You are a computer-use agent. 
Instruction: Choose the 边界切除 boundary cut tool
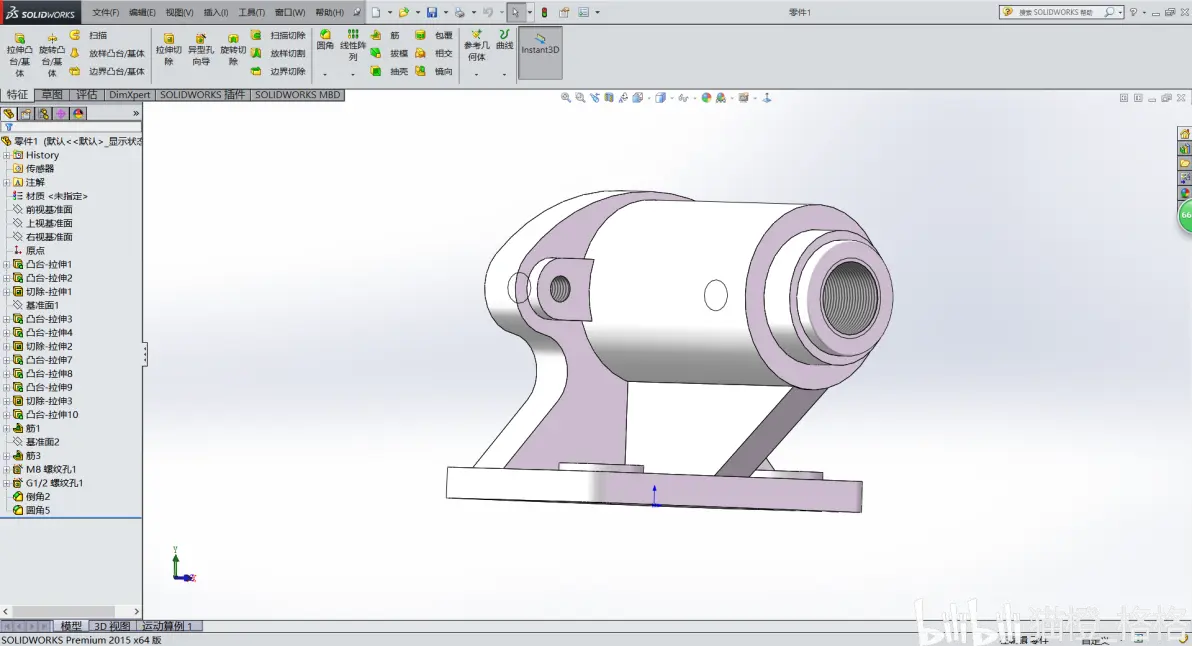point(278,71)
